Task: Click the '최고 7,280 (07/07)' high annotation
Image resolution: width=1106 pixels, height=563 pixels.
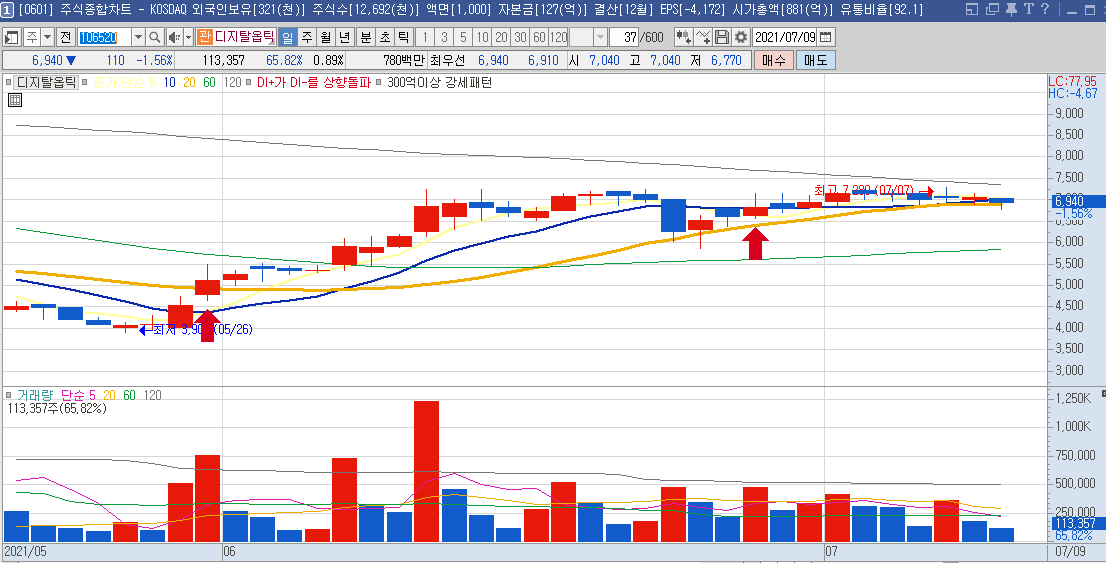Action: (864, 190)
